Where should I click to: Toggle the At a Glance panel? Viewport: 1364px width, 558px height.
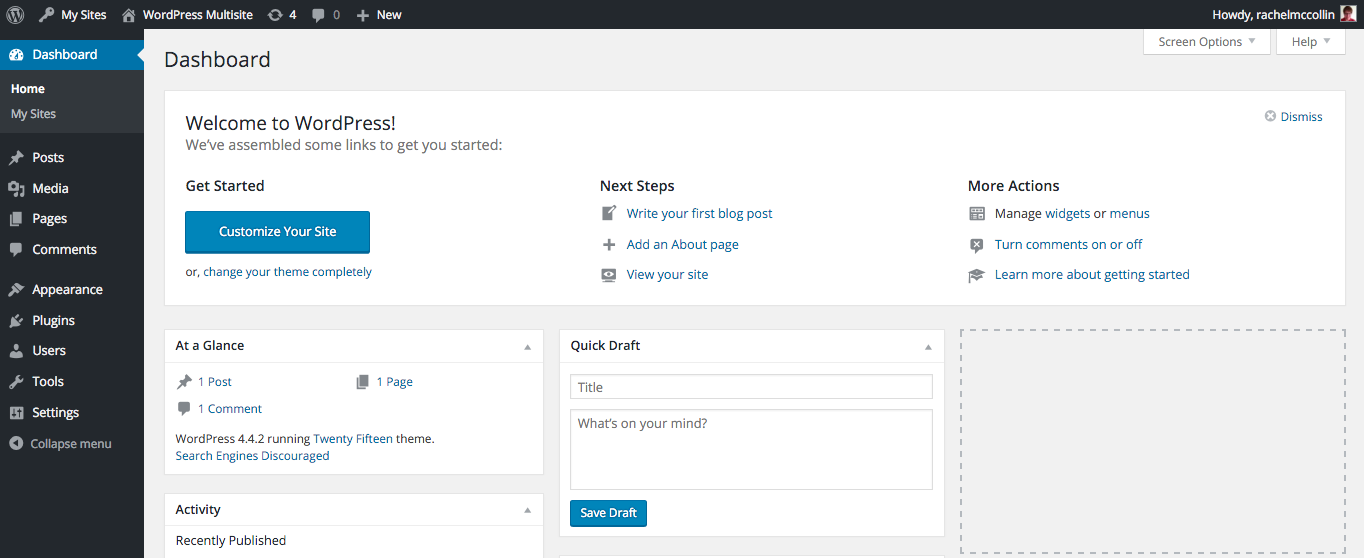point(527,347)
